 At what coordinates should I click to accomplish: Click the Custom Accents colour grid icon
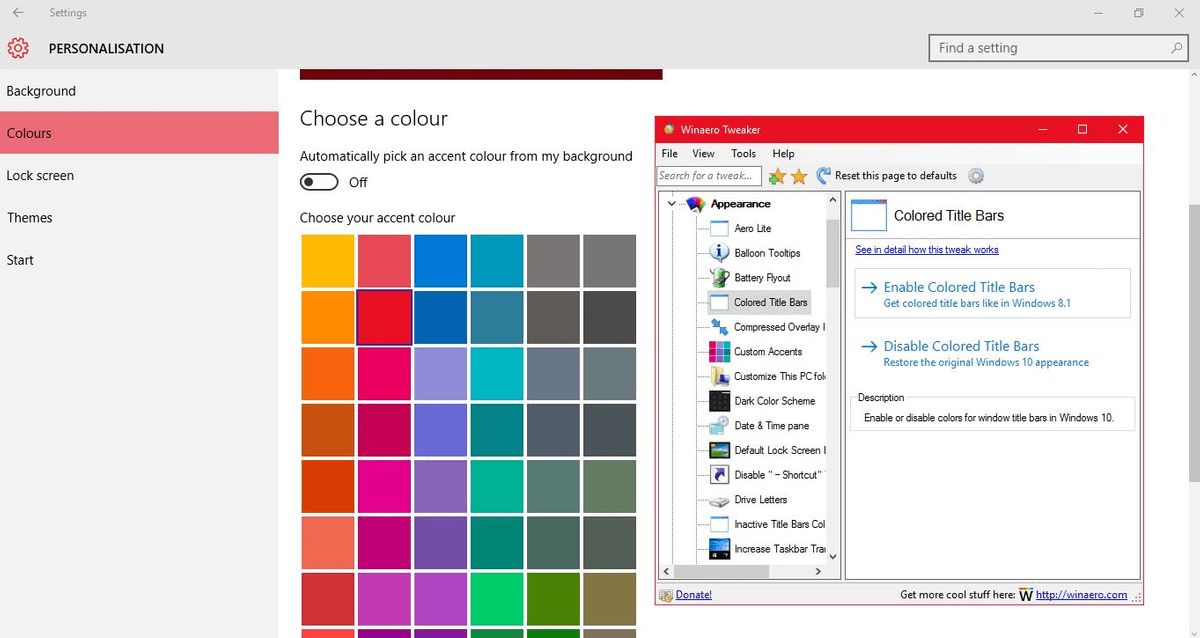click(719, 352)
